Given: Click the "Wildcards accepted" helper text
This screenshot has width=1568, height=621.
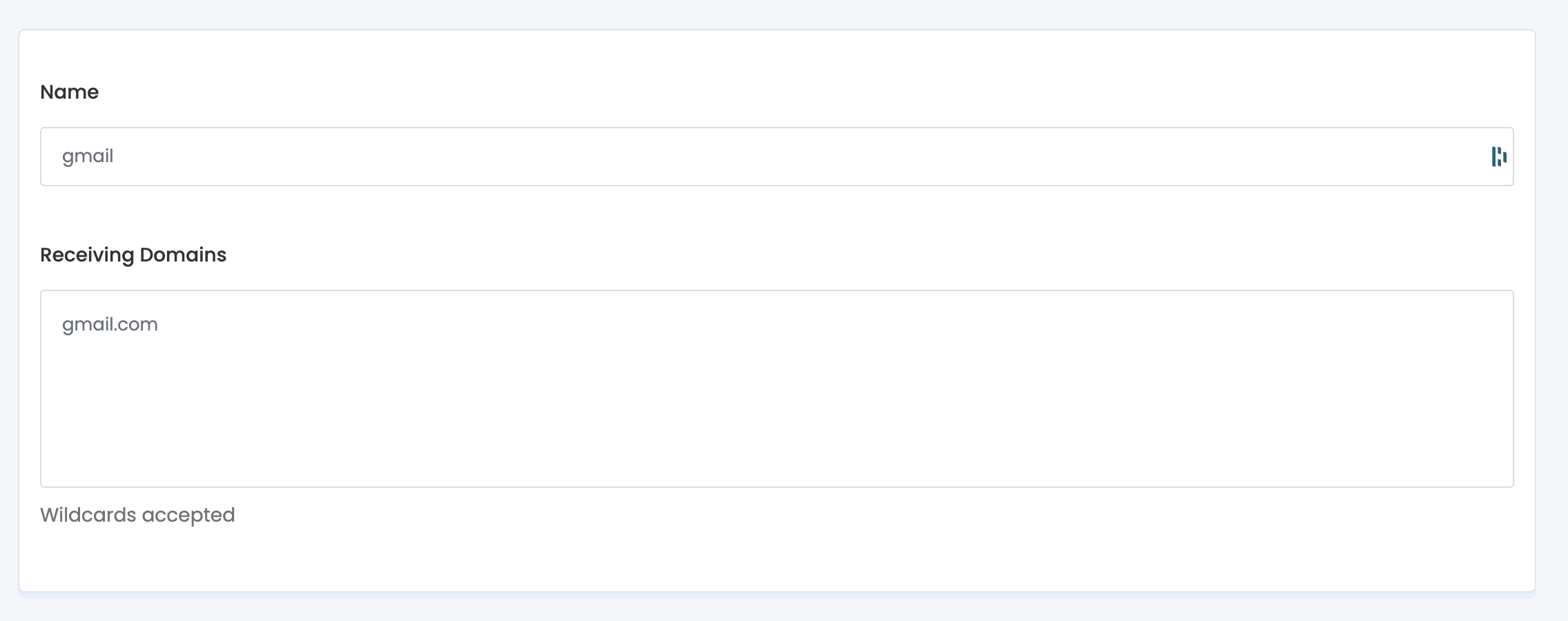Looking at the screenshot, I should click(x=137, y=515).
